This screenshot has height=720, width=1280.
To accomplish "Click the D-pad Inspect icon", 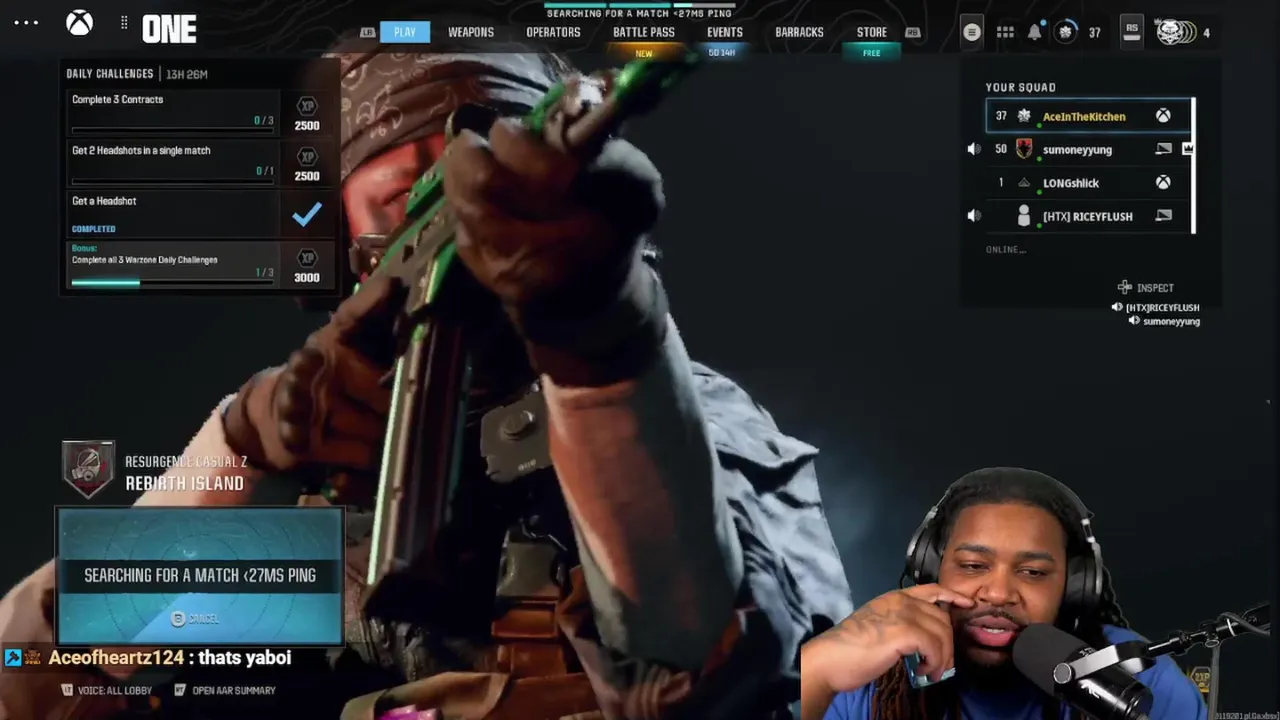I will [1125, 287].
